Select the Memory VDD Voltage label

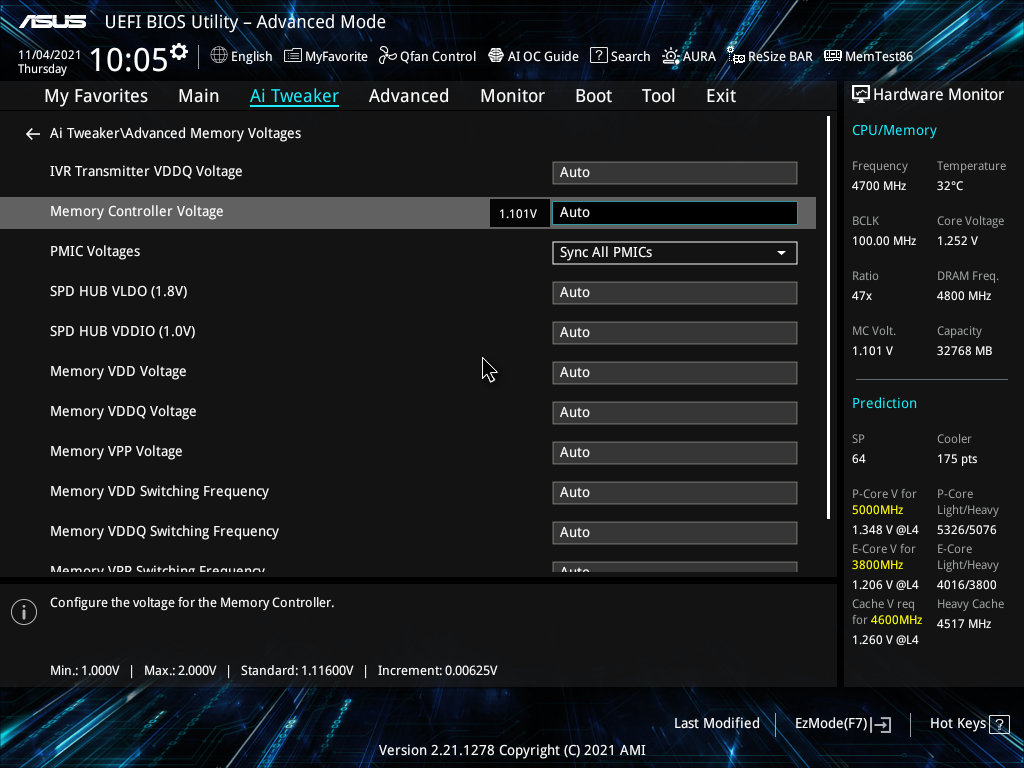point(118,371)
